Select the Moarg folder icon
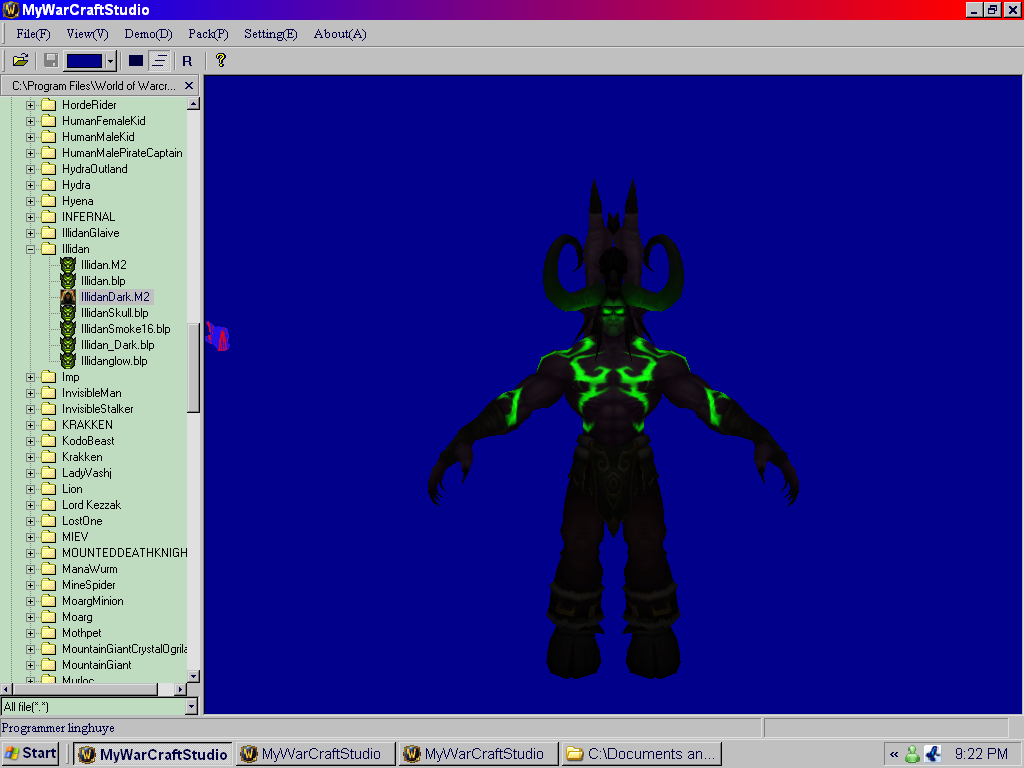The image size is (1024, 768). pyautogui.click(x=48, y=617)
